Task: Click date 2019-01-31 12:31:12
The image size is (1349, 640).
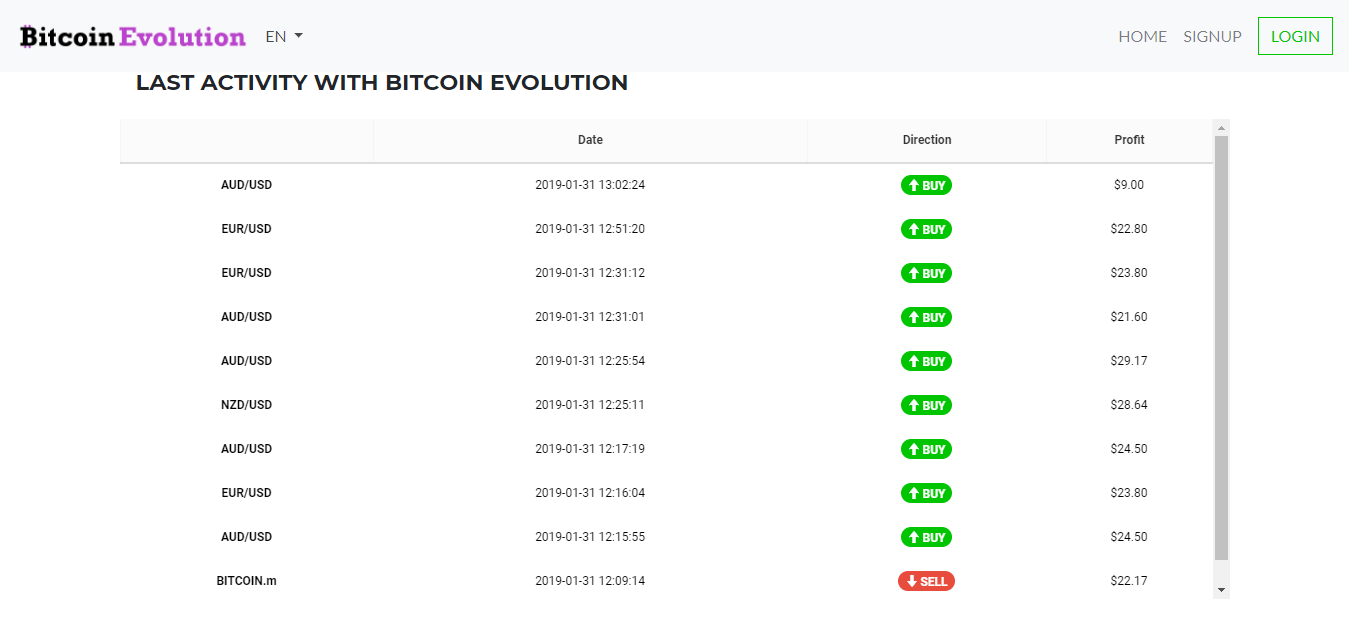Action: tap(590, 273)
